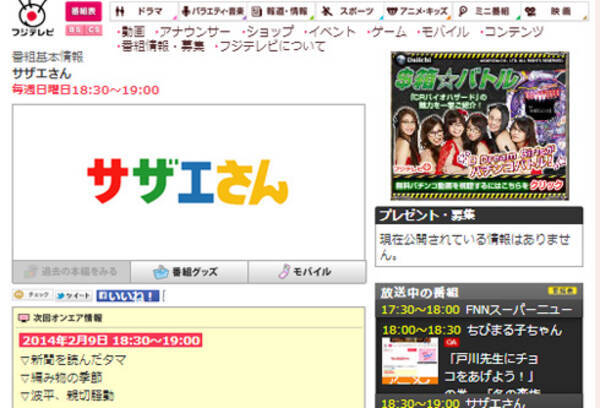Viewport: 600px width, 408px height.
Task: Open the FNNスーパーニュー program row
Action: (479, 309)
